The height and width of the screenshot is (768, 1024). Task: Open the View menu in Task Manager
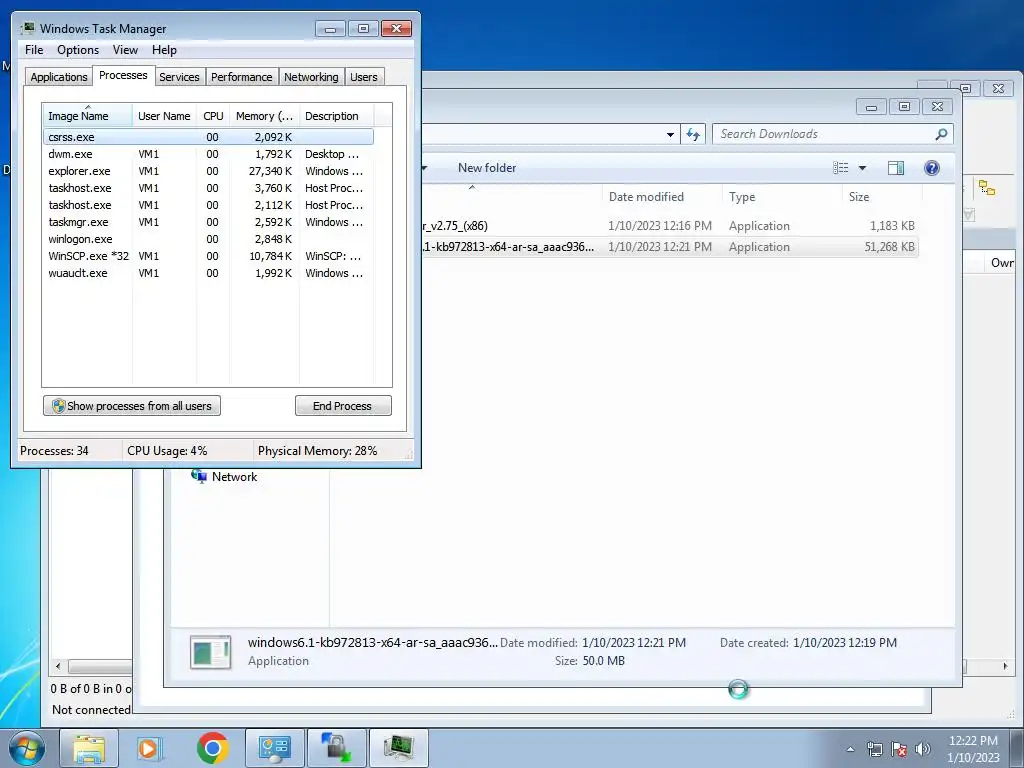(x=125, y=50)
